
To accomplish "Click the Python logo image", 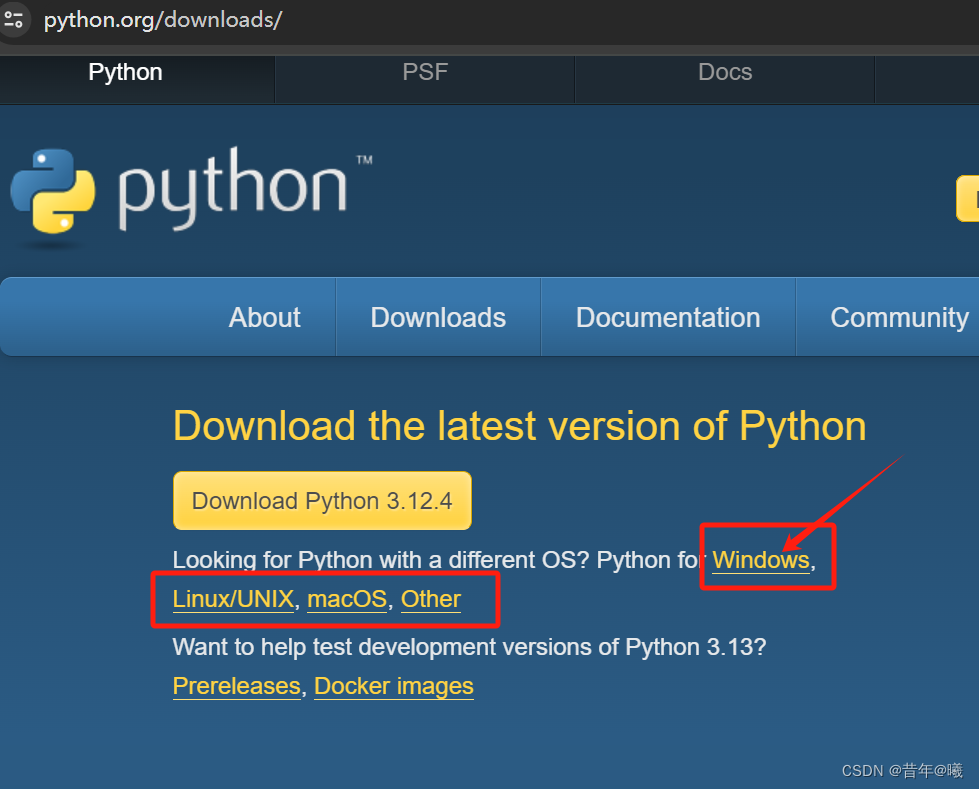I will [x=55, y=190].
